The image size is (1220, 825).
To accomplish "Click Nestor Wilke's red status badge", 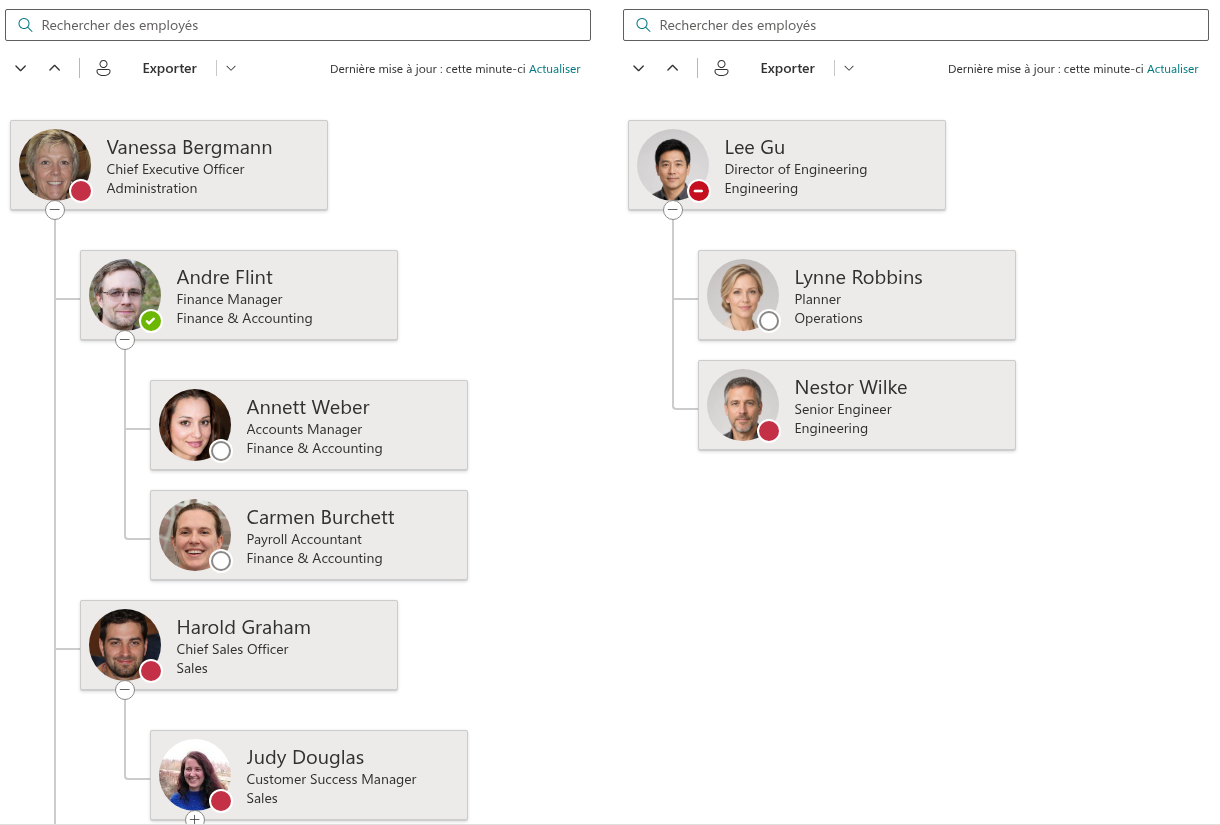I will click(x=769, y=431).
